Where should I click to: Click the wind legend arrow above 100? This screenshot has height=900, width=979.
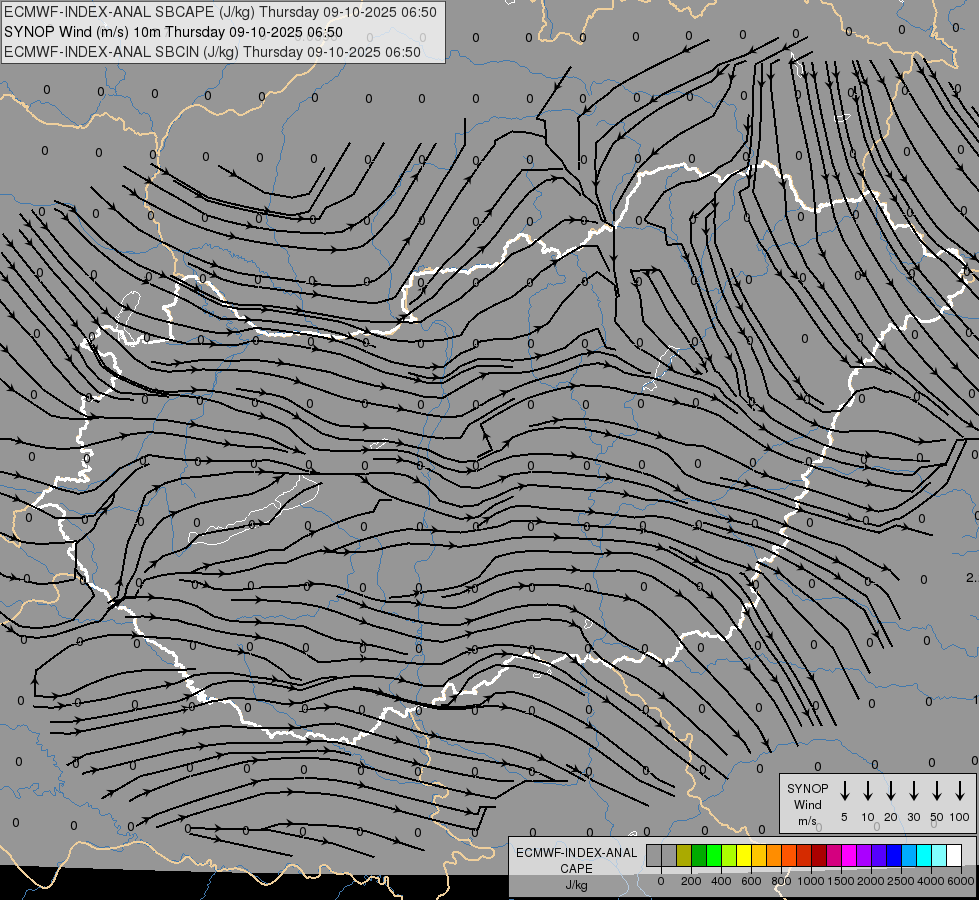pos(960,791)
